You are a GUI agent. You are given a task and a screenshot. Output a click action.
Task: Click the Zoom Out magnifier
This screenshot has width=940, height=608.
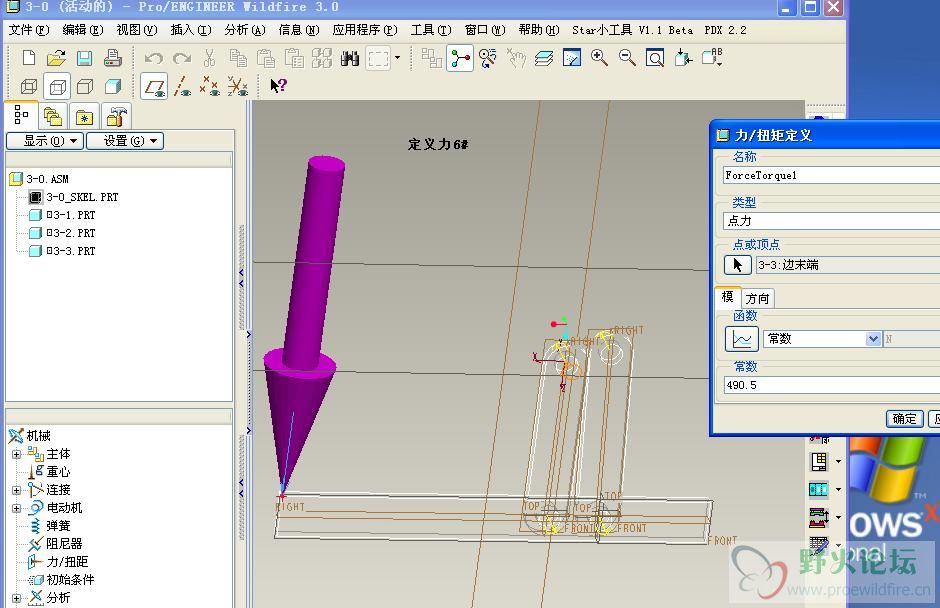click(x=627, y=58)
